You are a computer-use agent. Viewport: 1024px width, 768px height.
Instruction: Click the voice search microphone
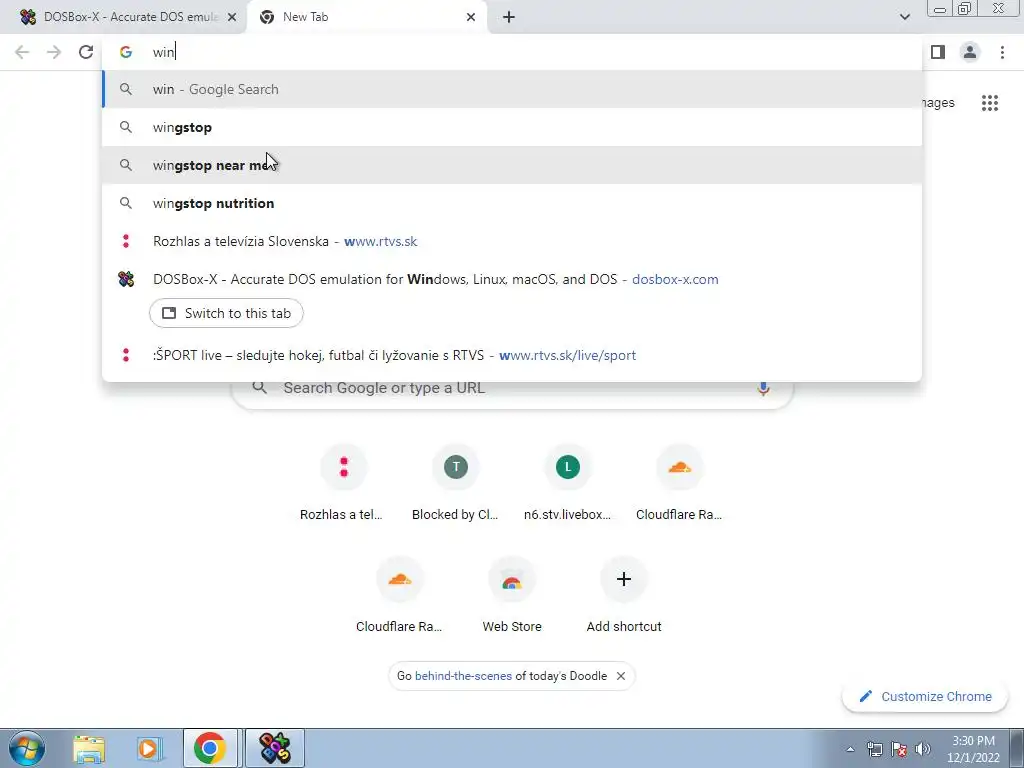[763, 388]
